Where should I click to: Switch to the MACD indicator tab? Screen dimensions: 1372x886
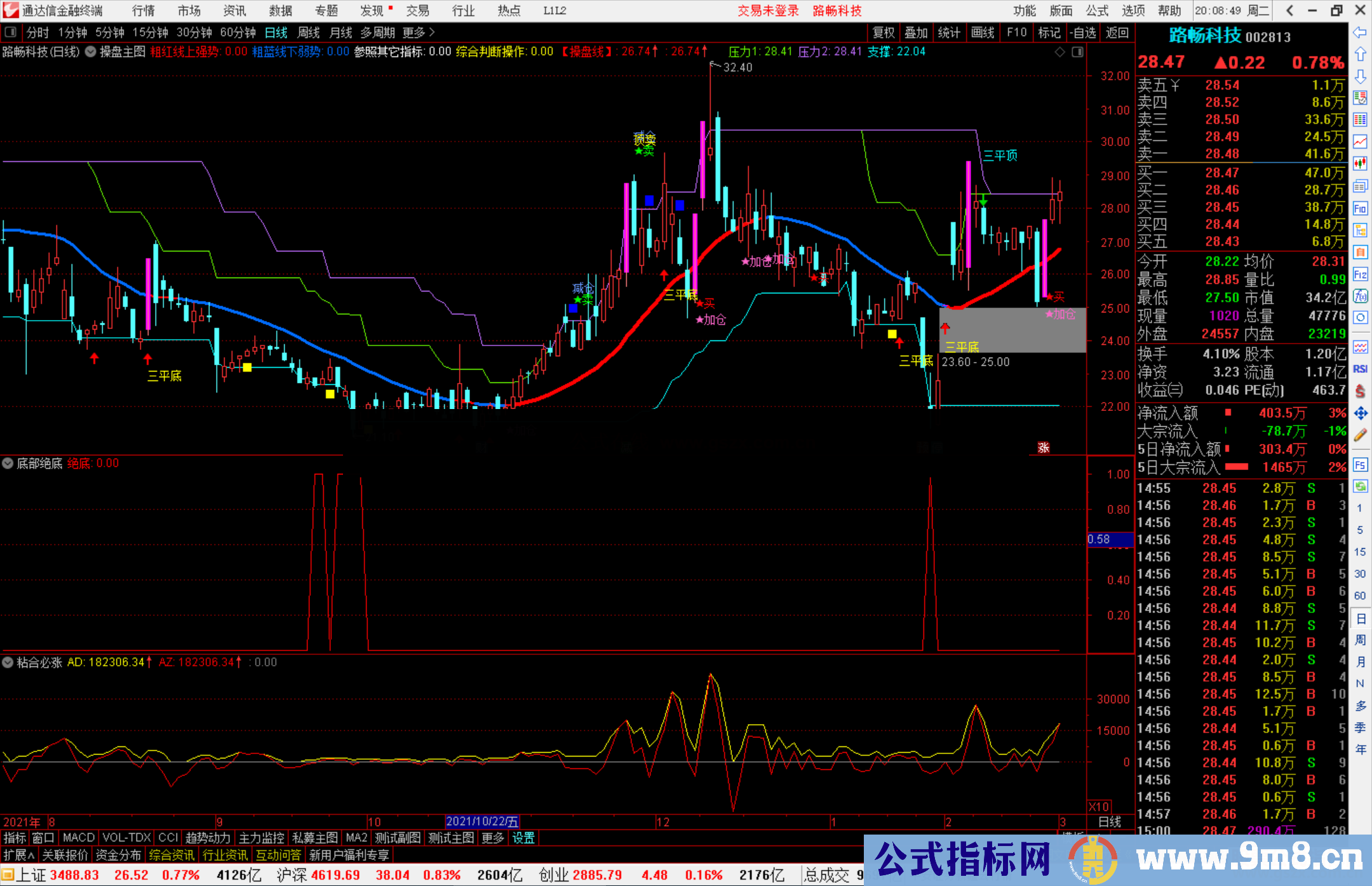click(79, 838)
